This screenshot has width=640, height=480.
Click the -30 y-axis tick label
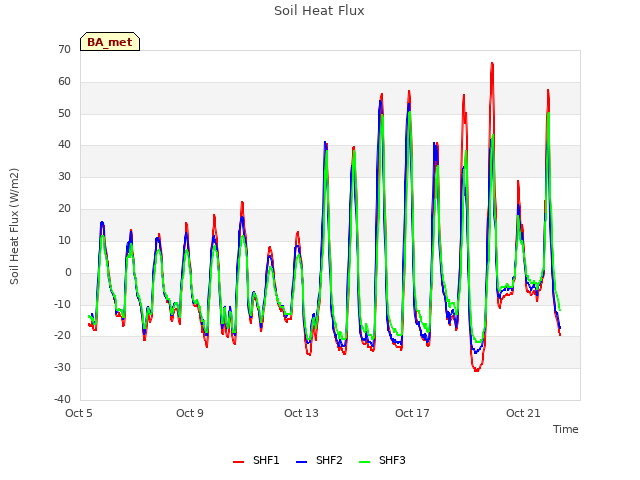[62, 367]
